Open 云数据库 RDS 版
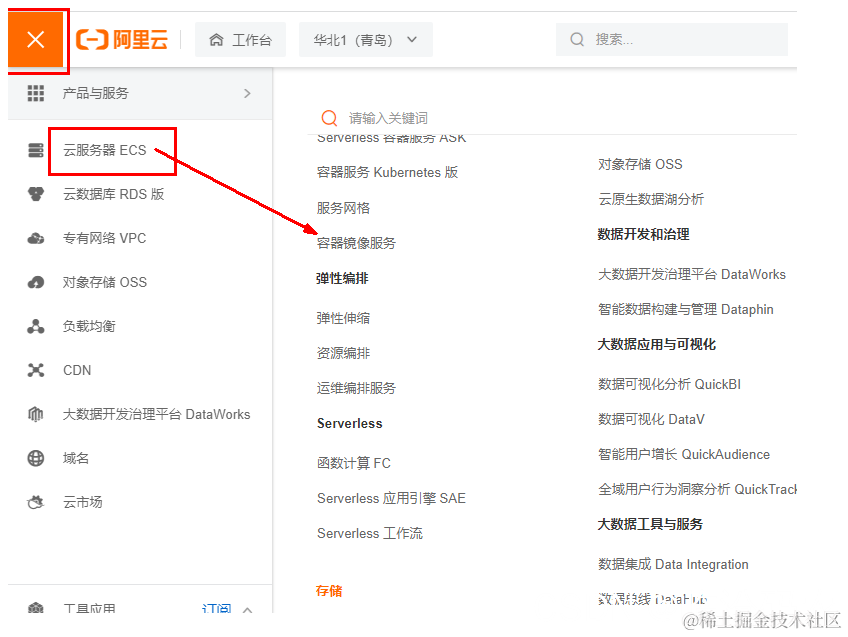 tap(114, 194)
